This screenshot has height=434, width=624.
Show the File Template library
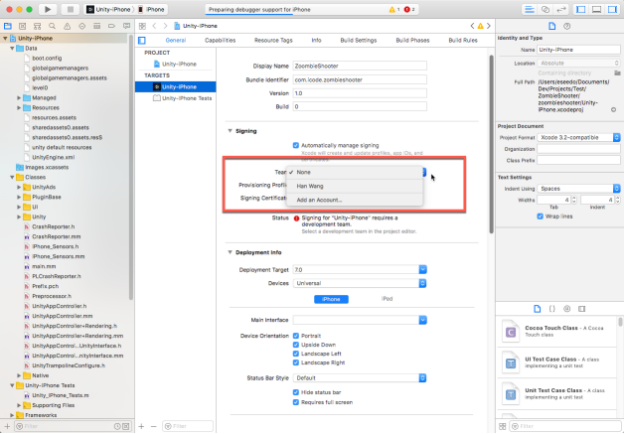537,309
